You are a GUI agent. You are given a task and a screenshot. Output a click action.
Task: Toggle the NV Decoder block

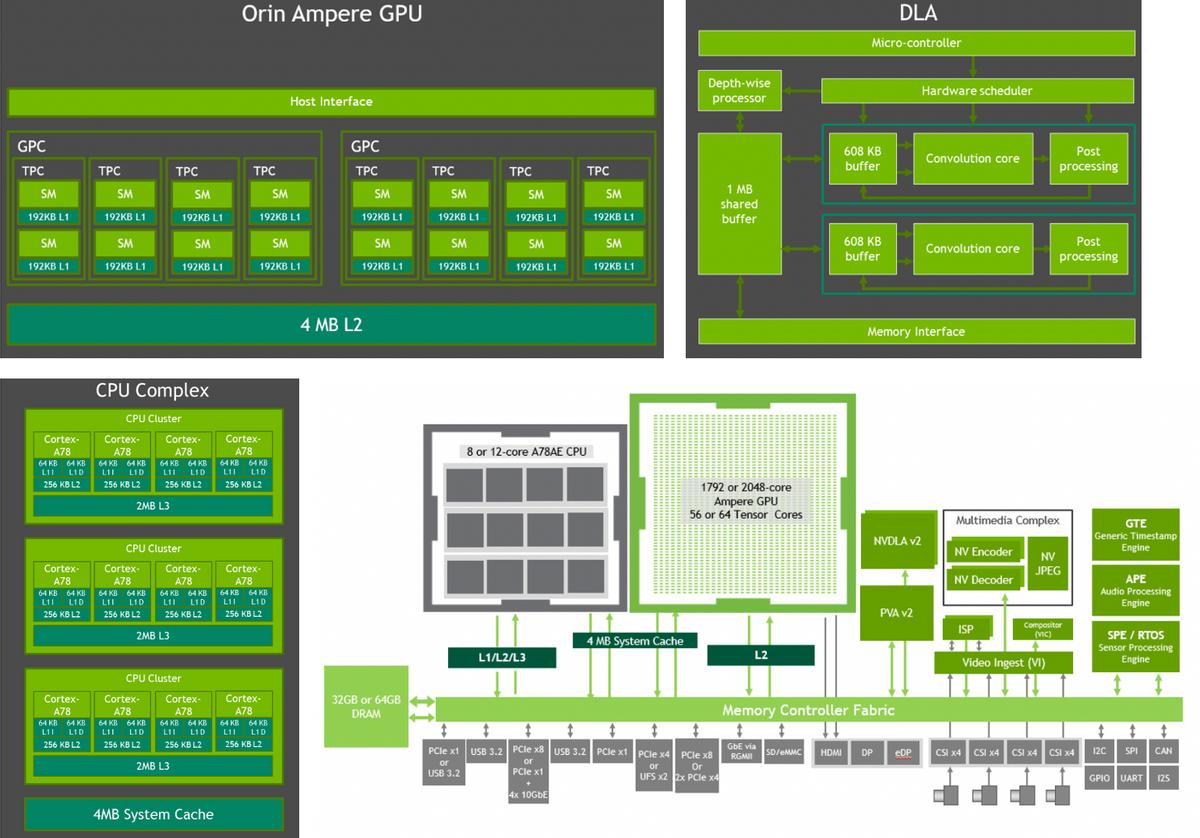(x=985, y=579)
